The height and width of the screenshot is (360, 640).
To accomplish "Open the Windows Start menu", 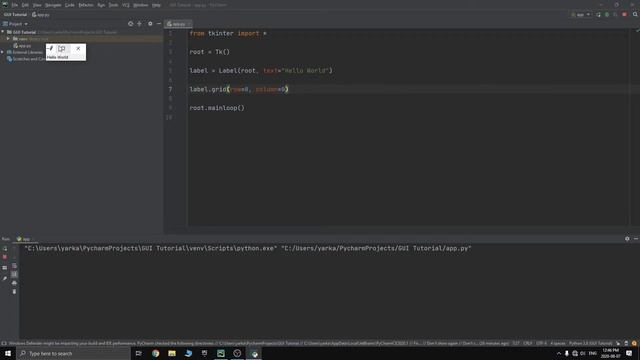I will 8,353.
